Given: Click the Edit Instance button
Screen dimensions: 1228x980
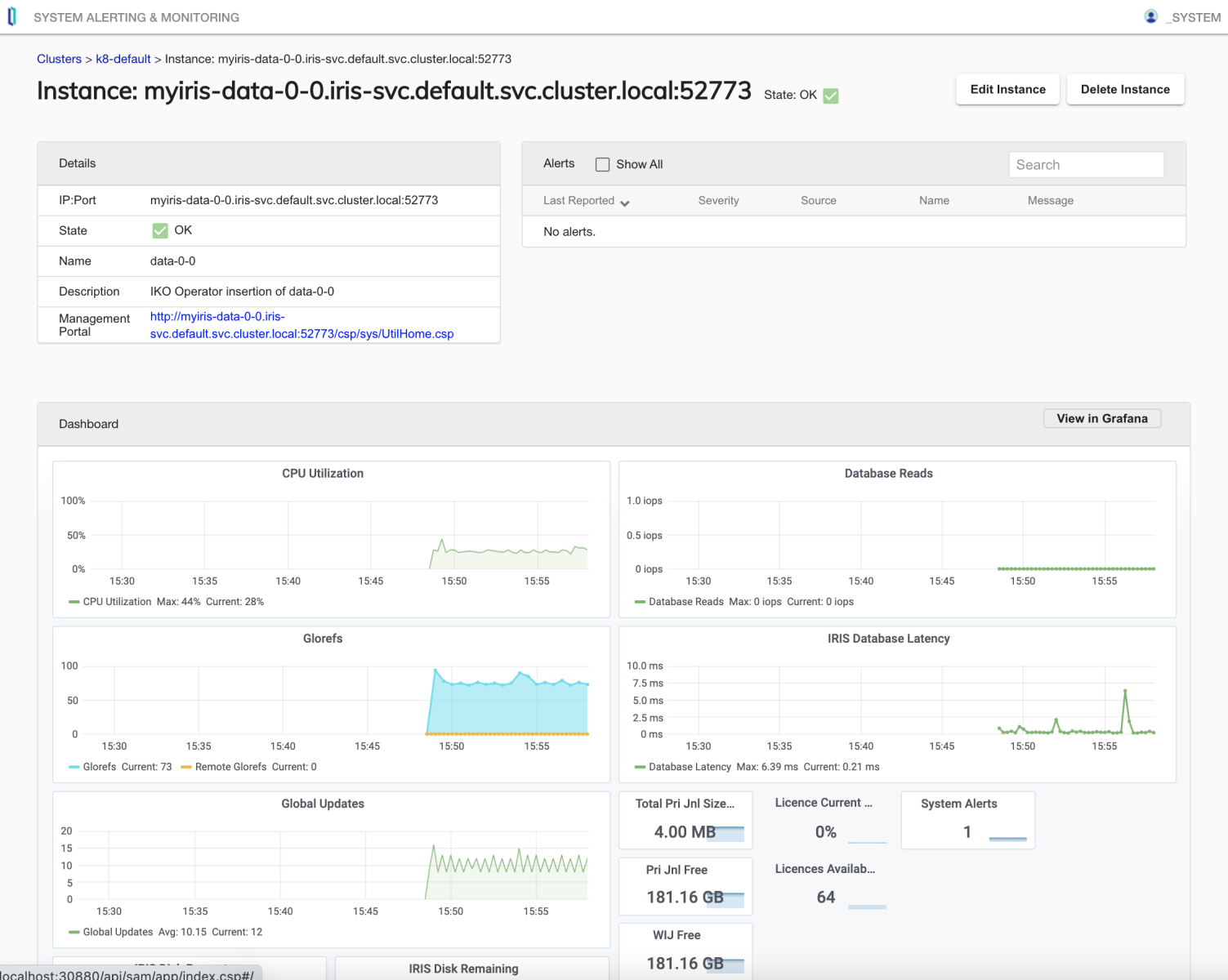Looking at the screenshot, I should point(1007,90).
